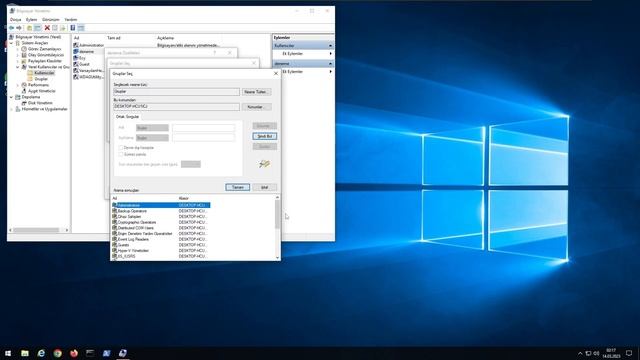Collapse the Depolama tree node
The image size is (640, 360).
(11, 97)
